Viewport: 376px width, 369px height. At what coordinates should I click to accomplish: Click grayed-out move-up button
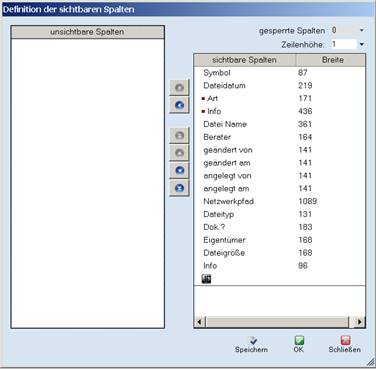coord(179,153)
